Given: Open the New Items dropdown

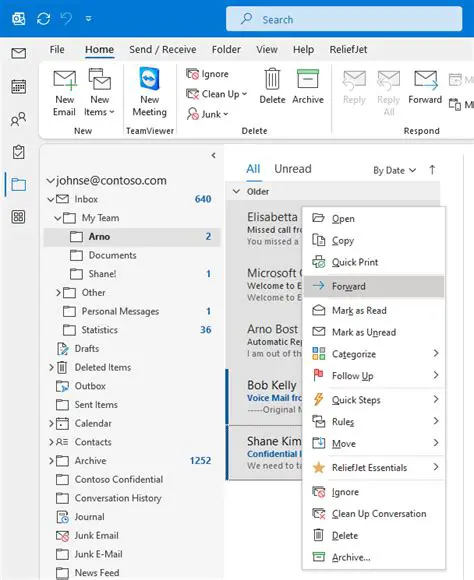Looking at the screenshot, I should (x=99, y=92).
